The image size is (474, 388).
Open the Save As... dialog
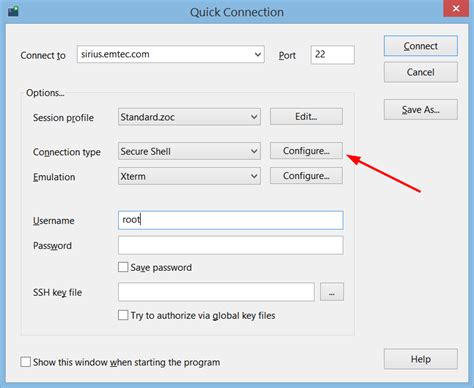(x=421, y=109)
